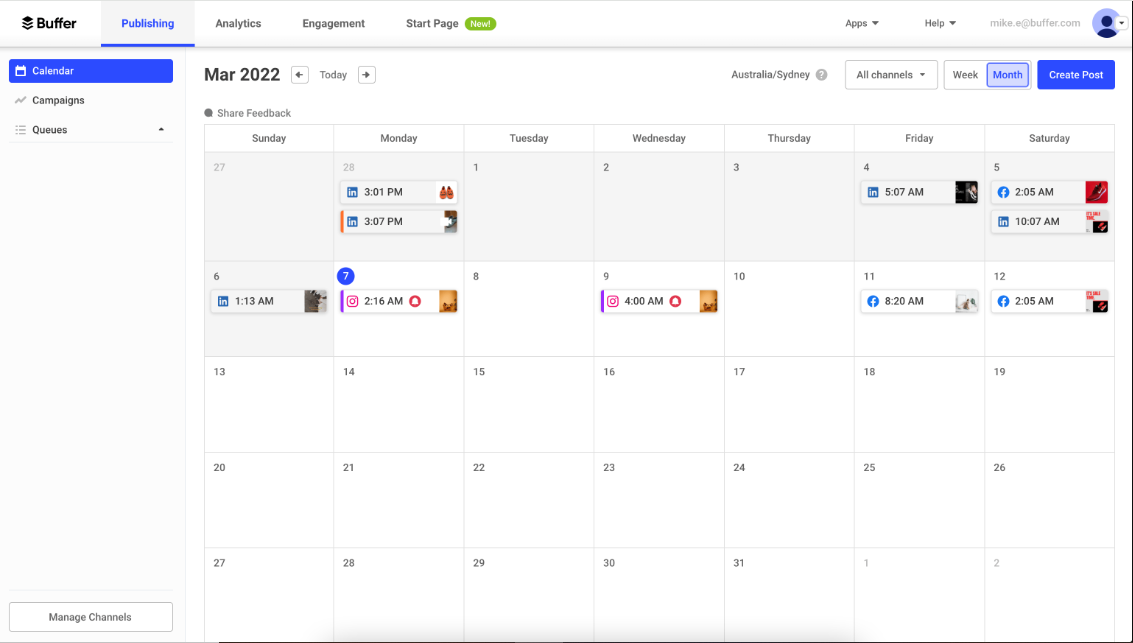1133x643 pixels.
Task: Click the date 31 cell
Action: click(789, 595)
